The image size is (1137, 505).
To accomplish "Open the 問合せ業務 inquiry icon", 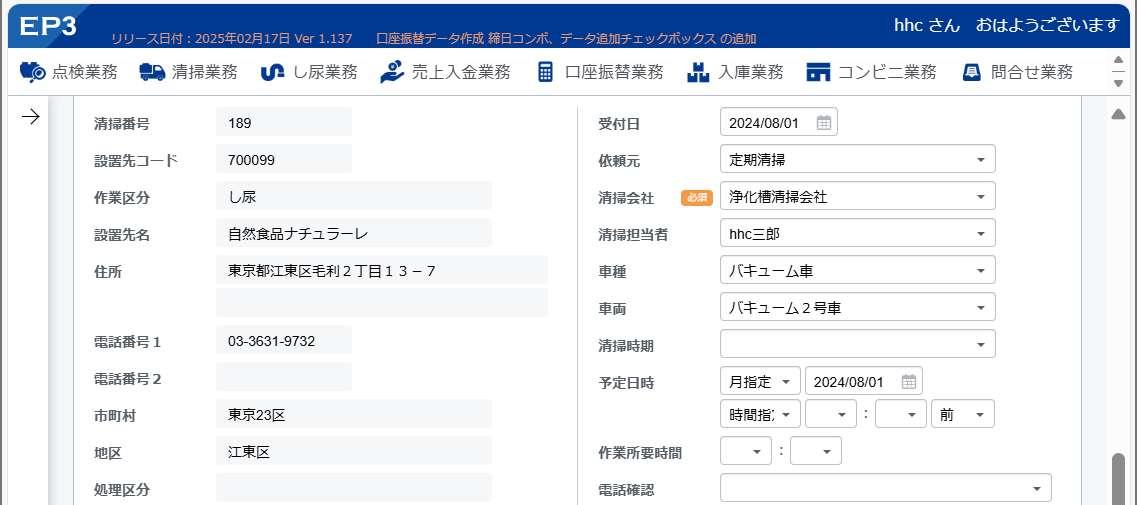I will 971,72.
